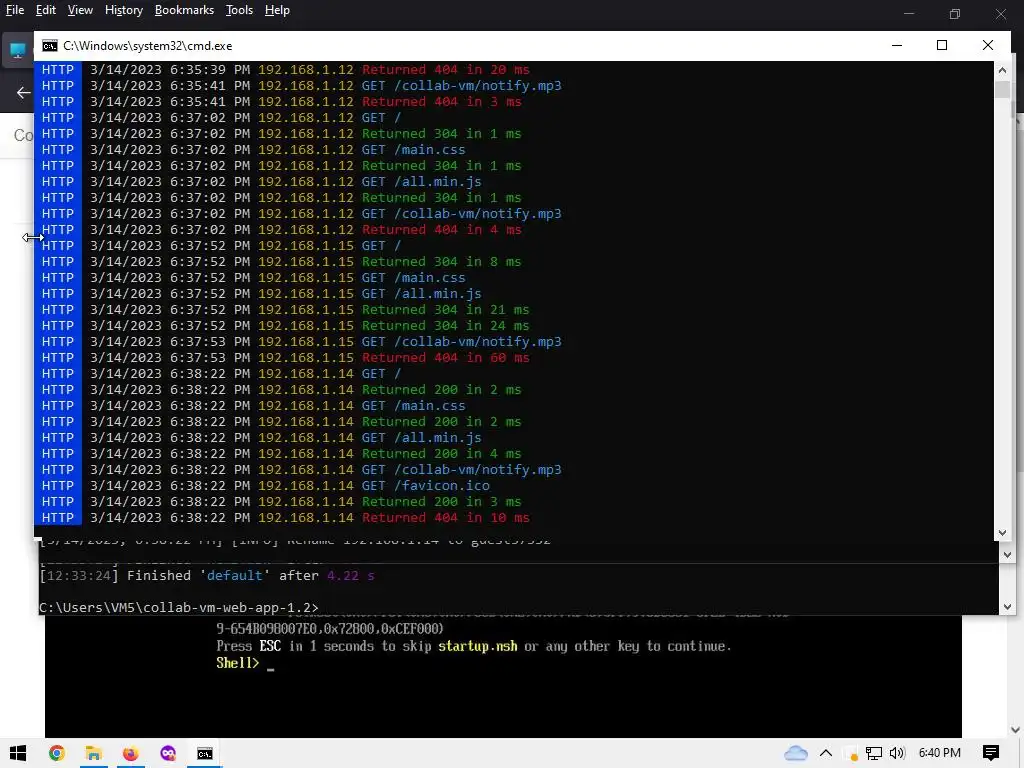Show hidden system tray icons

click(826, 753)
